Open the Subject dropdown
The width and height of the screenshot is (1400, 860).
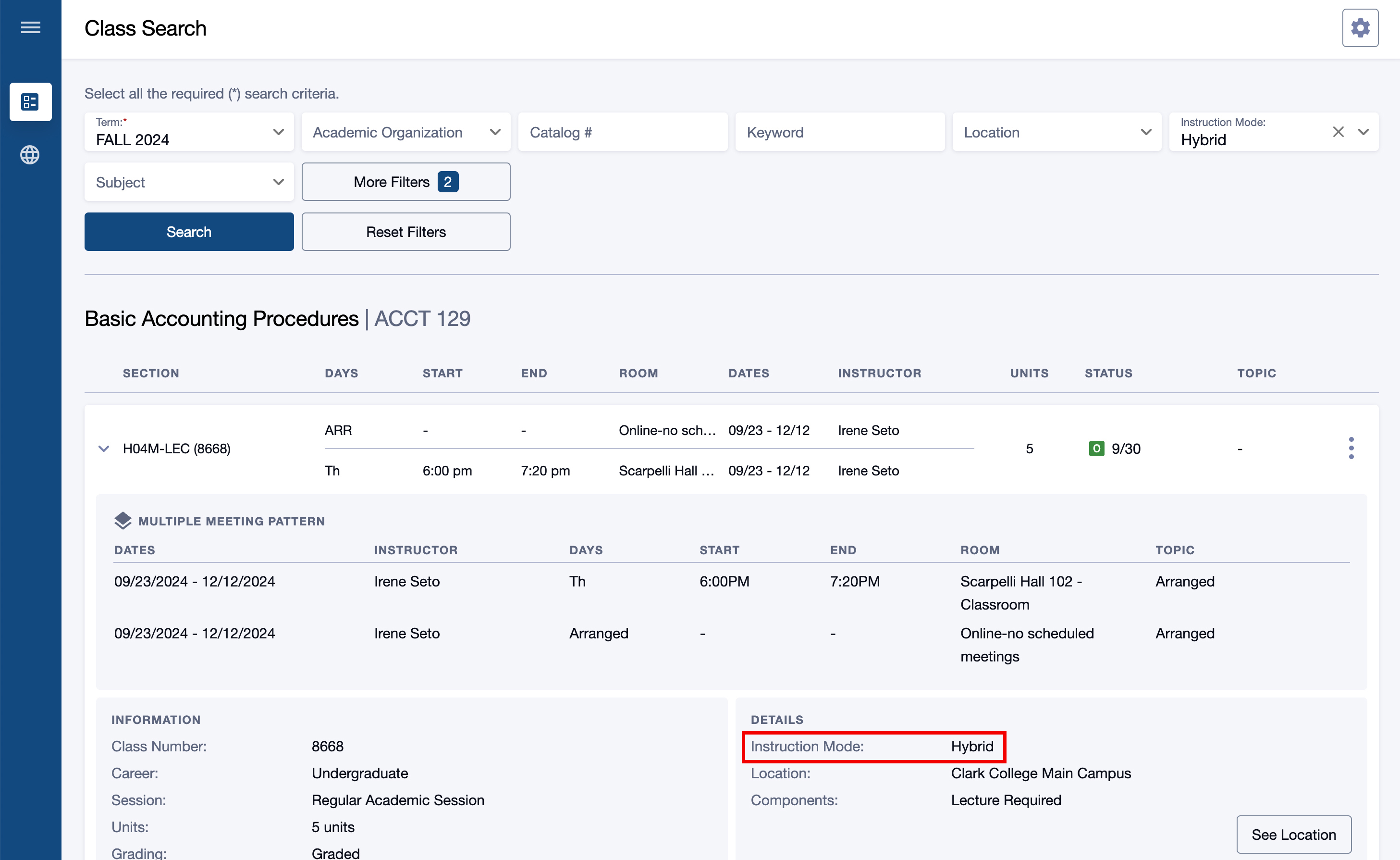[189, 182]
